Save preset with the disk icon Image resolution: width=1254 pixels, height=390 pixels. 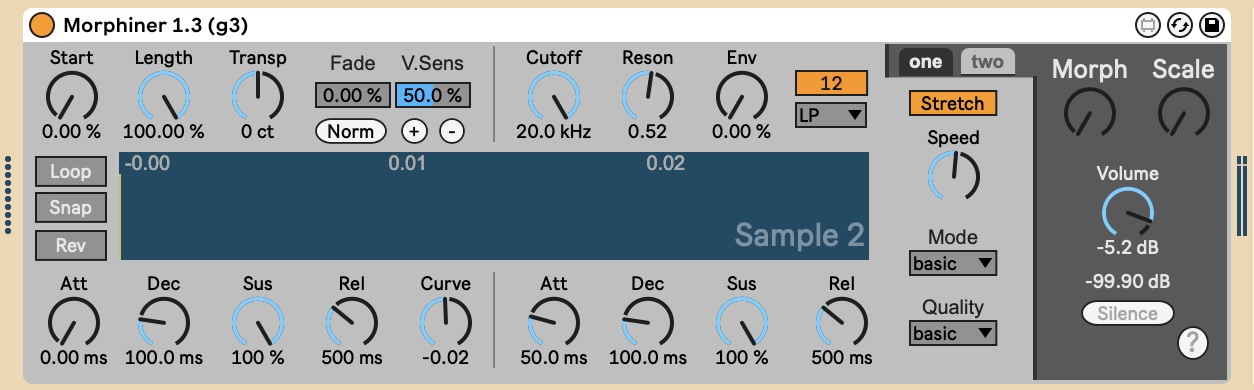(1212, 24)
